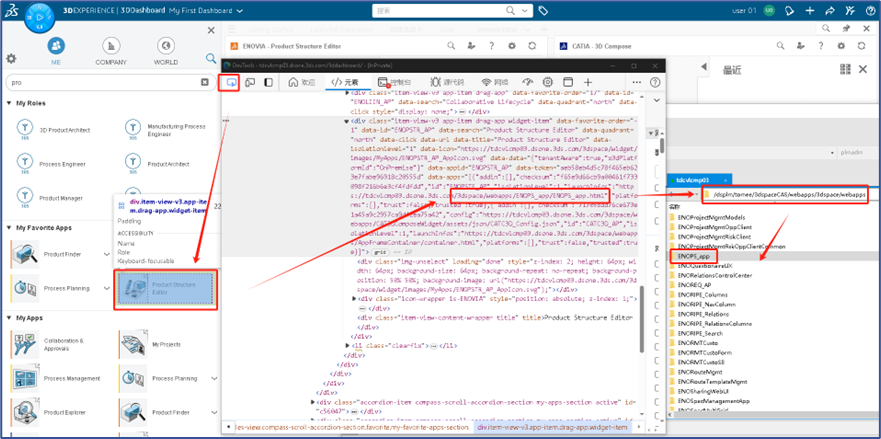The height and width of the screenshot is (439, 881).
Task: Expand the li class clearfix node
Action: click(x=347, y=345)
